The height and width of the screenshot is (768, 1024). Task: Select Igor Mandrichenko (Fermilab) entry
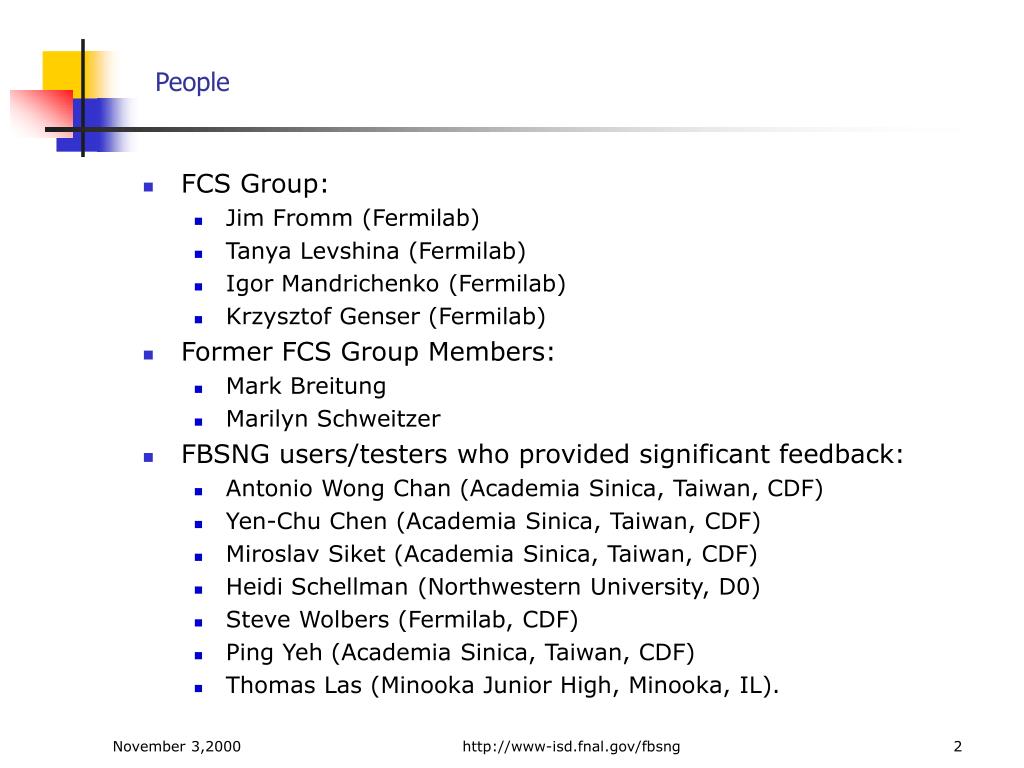(396, 283)
